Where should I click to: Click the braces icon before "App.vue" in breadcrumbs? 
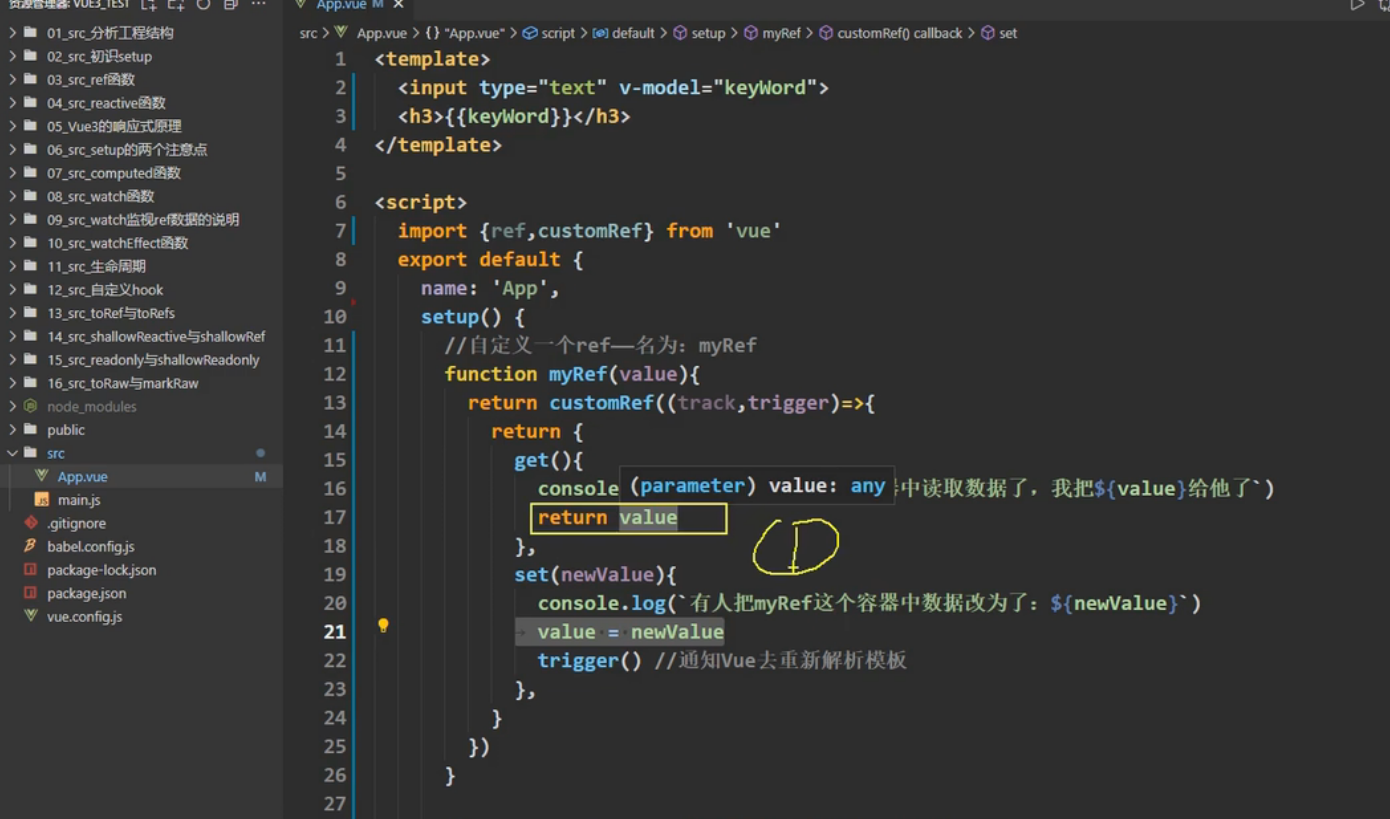(432, 33)
